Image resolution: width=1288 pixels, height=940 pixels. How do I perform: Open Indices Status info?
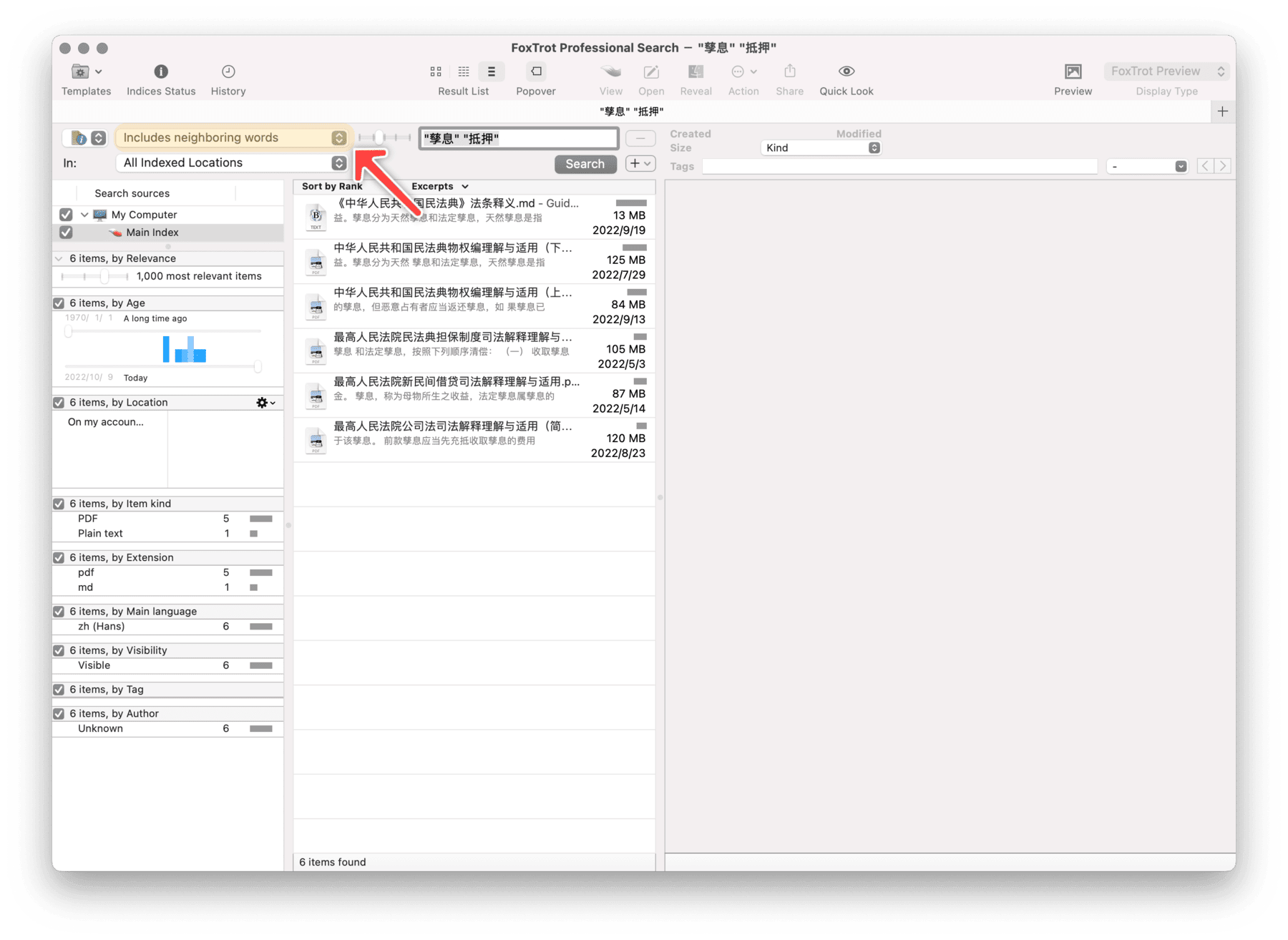161,72
